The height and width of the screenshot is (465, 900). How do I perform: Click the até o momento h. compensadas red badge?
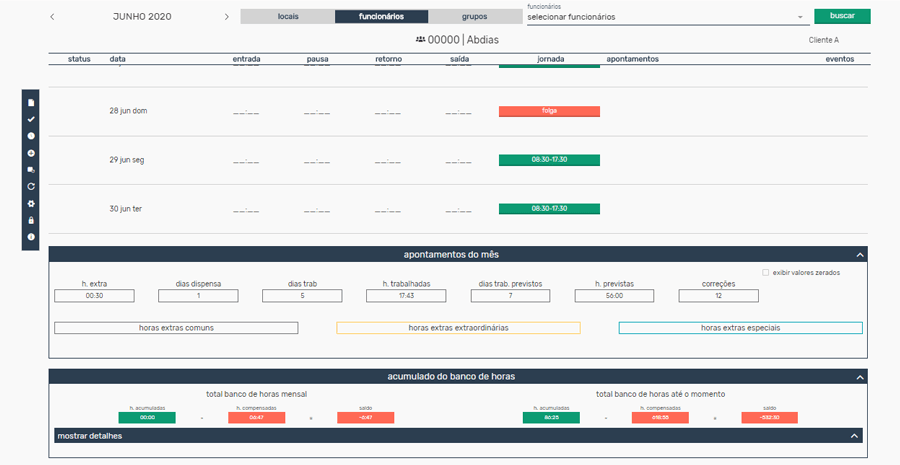(x=660, y=418)
